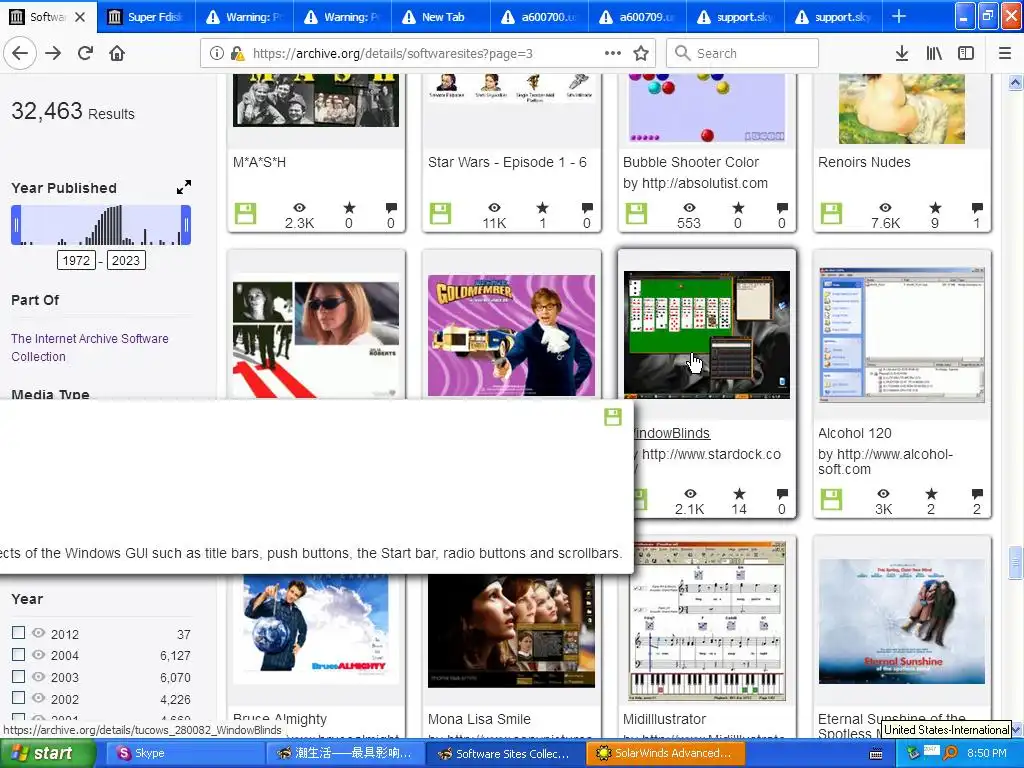
Task: Click the page vertical scrollbar thumb
Action: 1015,562
